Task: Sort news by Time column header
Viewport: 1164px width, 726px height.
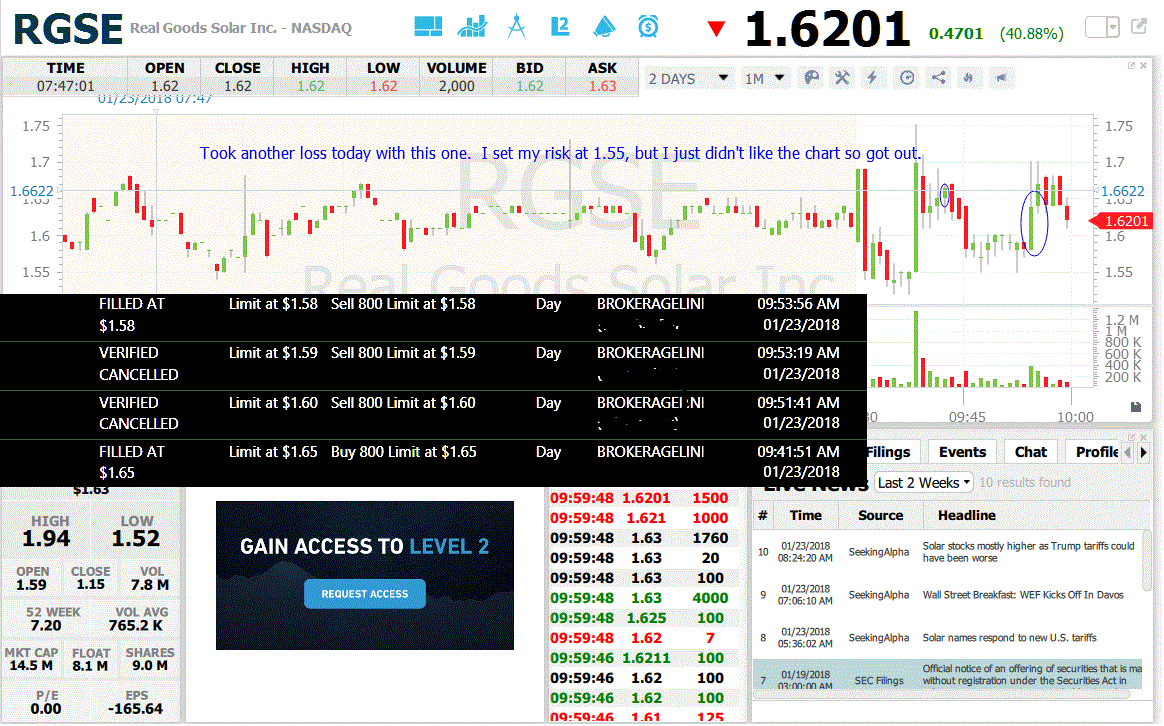Action: [x=805, y=515]
